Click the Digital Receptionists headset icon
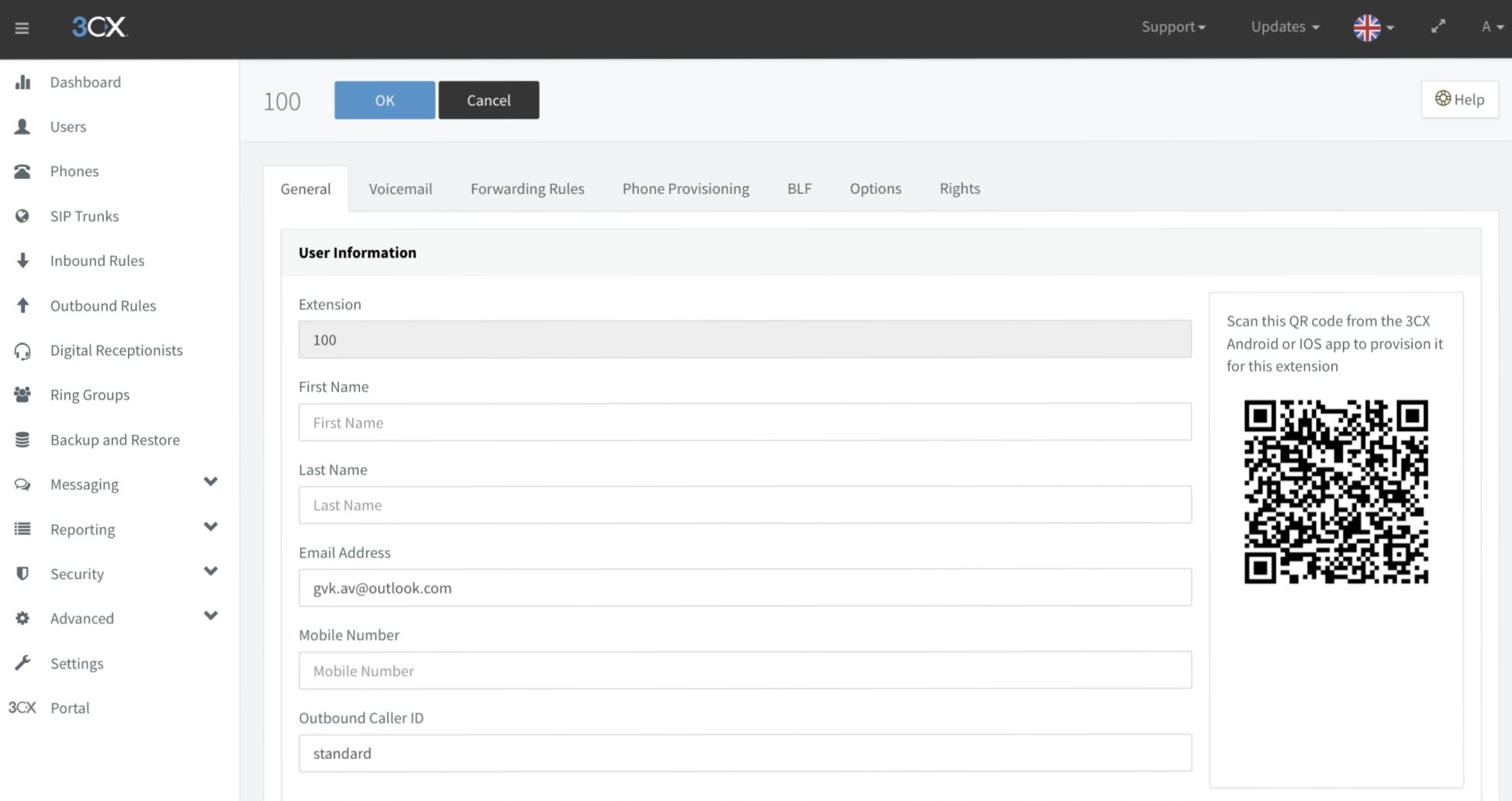 (x=22, y=351)
